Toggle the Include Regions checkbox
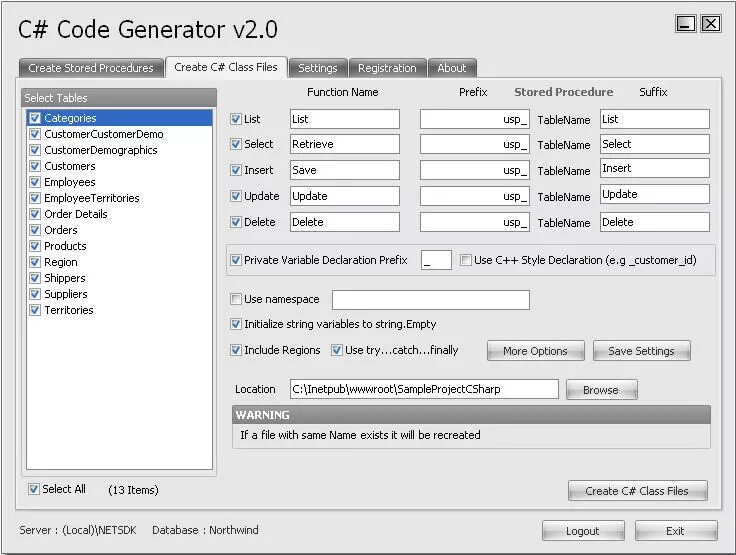Image resolution: width=736 pixels, height=555 pixels. tap(236, 350)
